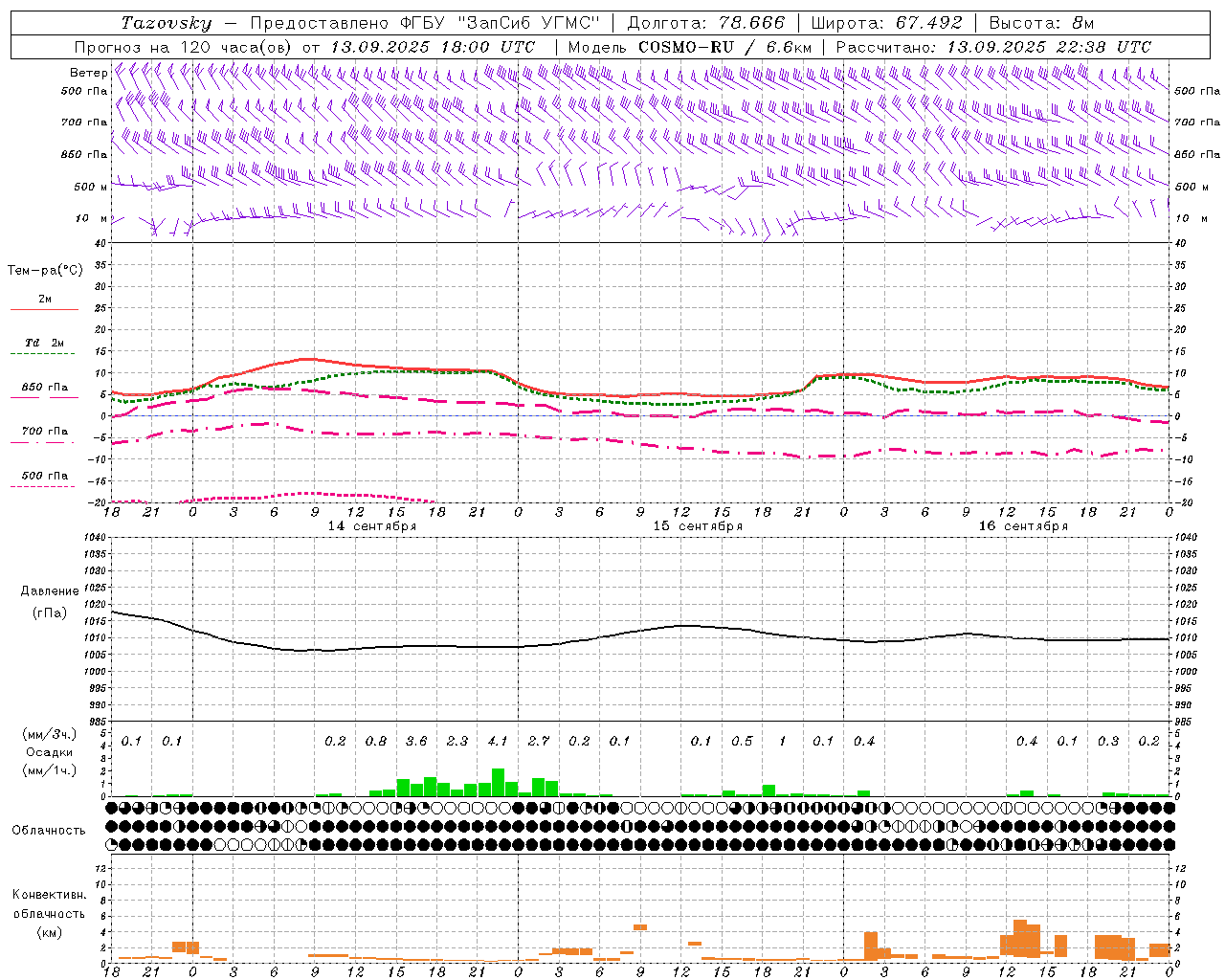Click the "16 сентября" date label
Viewport: 1225px width, 980px height.
coord(1023,526)
